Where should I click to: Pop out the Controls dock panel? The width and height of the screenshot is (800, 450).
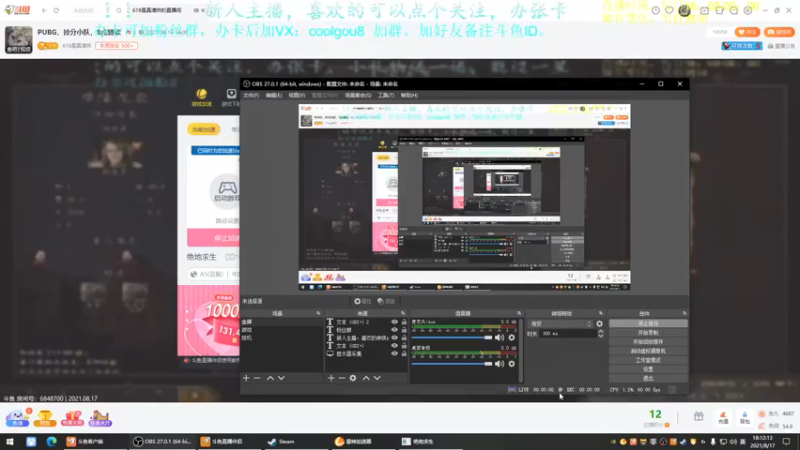click(684, 313)
